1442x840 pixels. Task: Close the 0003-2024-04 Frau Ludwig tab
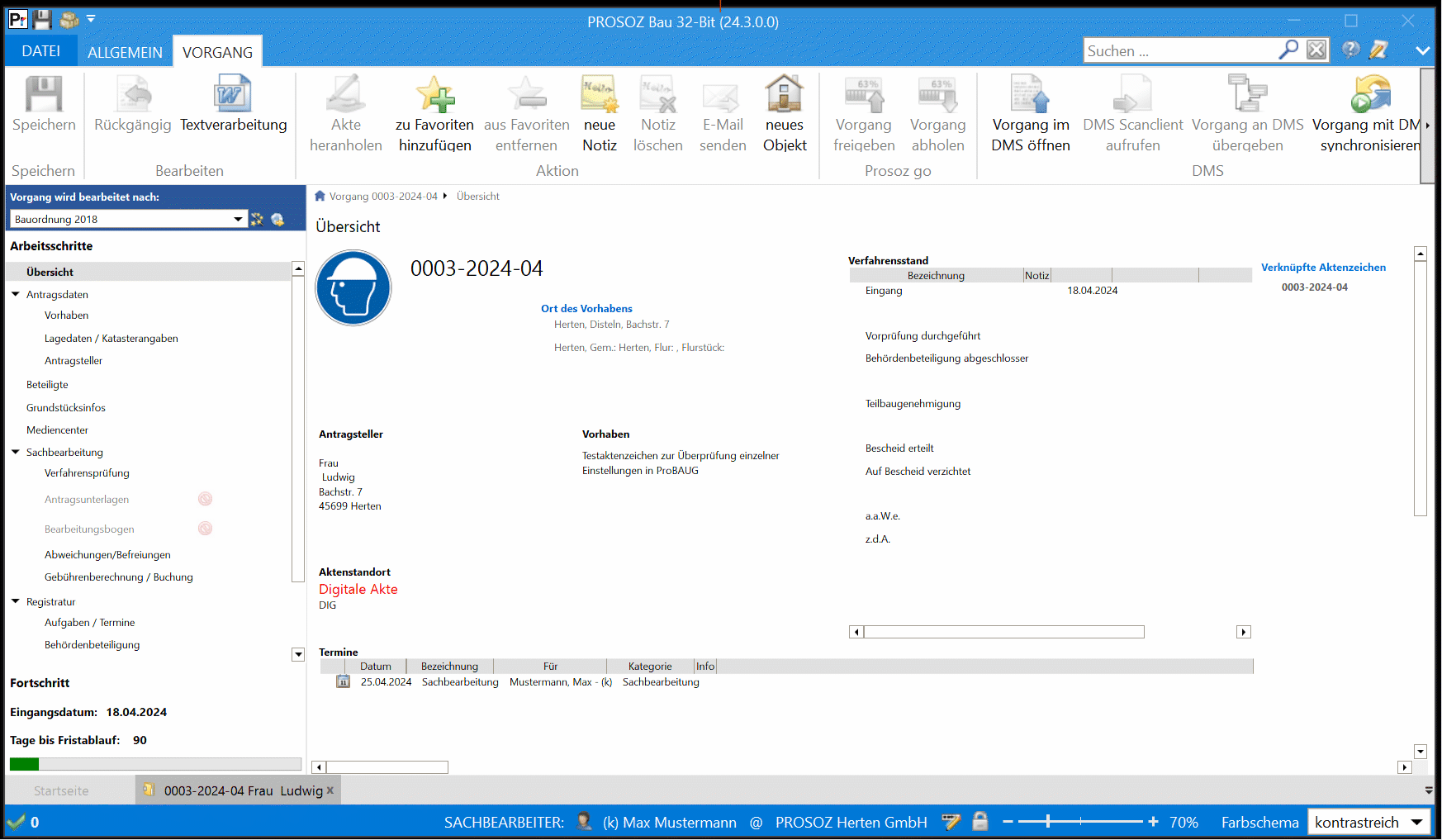point(330,790)
